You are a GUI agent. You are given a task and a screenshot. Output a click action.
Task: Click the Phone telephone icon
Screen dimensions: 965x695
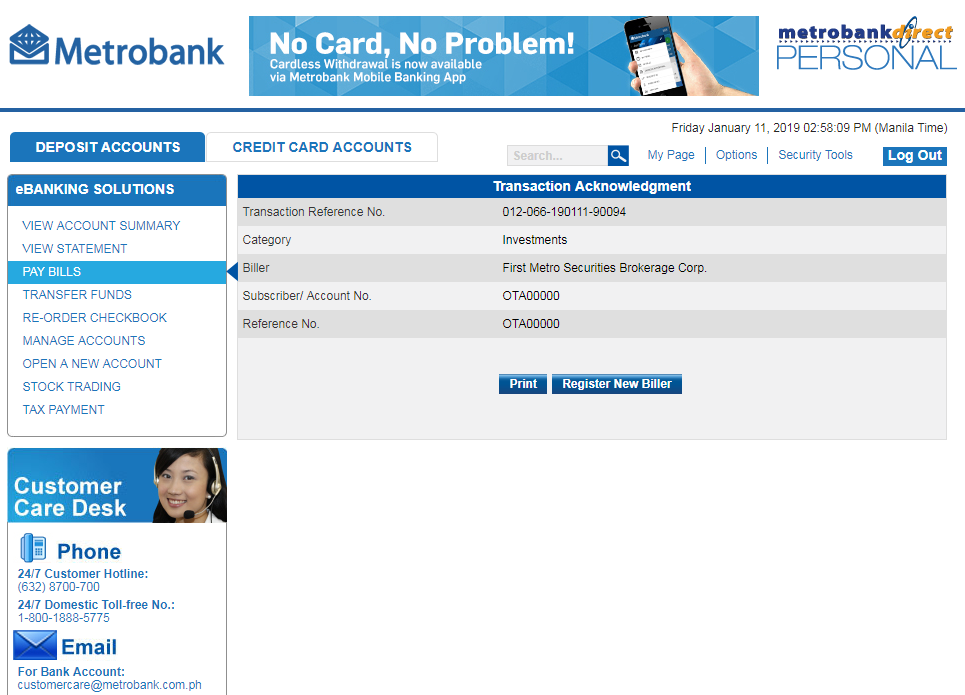point(33,548)
